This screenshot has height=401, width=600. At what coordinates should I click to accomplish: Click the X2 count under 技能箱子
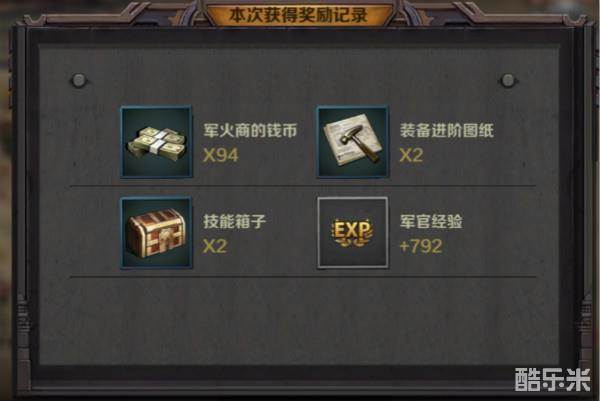(x=215, y=246)
